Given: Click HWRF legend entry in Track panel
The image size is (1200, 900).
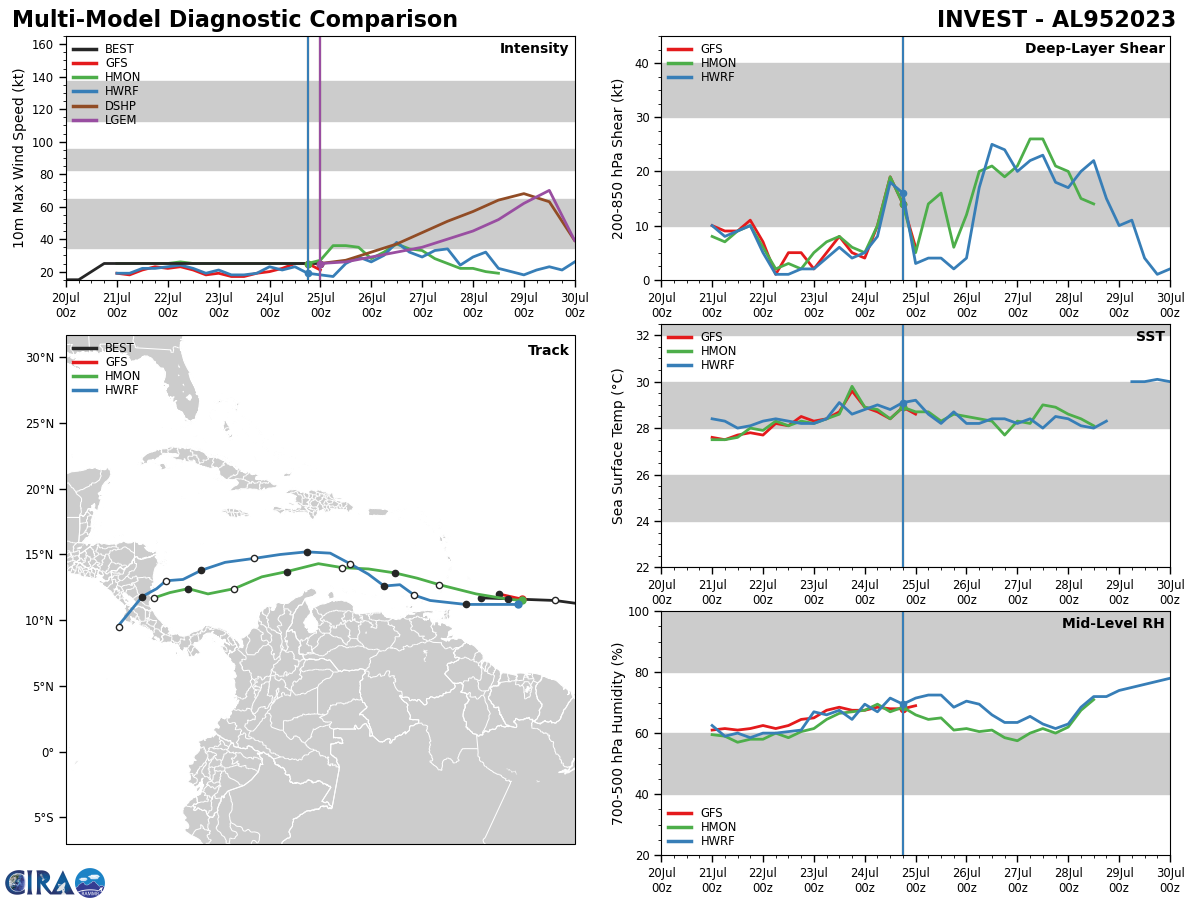Looking at the screenshot, I should [121, 390].
